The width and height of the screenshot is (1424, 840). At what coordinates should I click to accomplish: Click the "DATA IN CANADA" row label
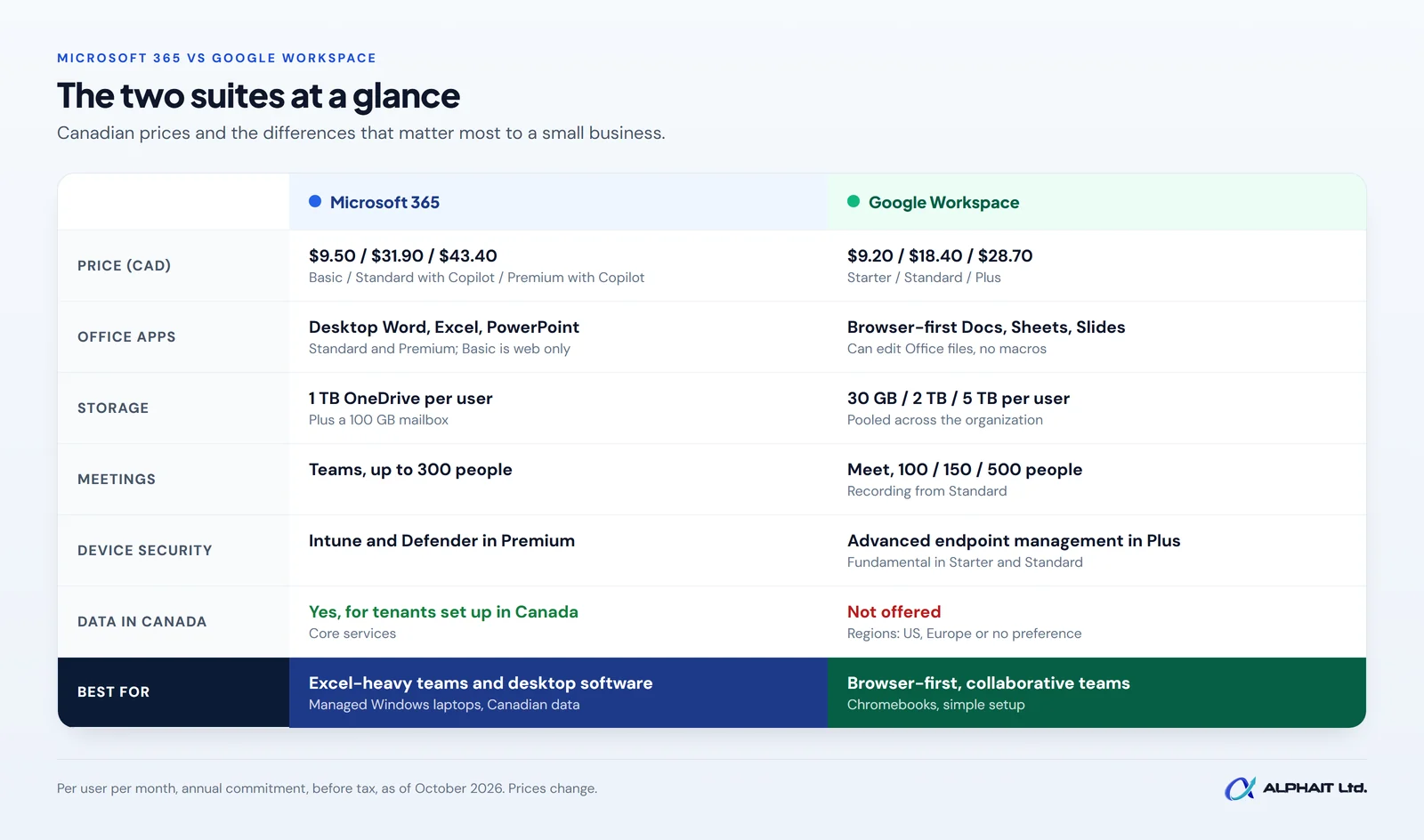coord(142,621)
